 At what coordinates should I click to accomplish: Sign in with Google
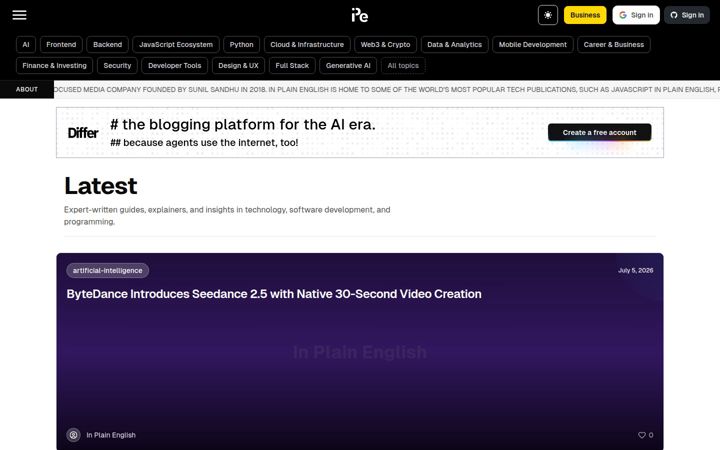click(636, 15)
